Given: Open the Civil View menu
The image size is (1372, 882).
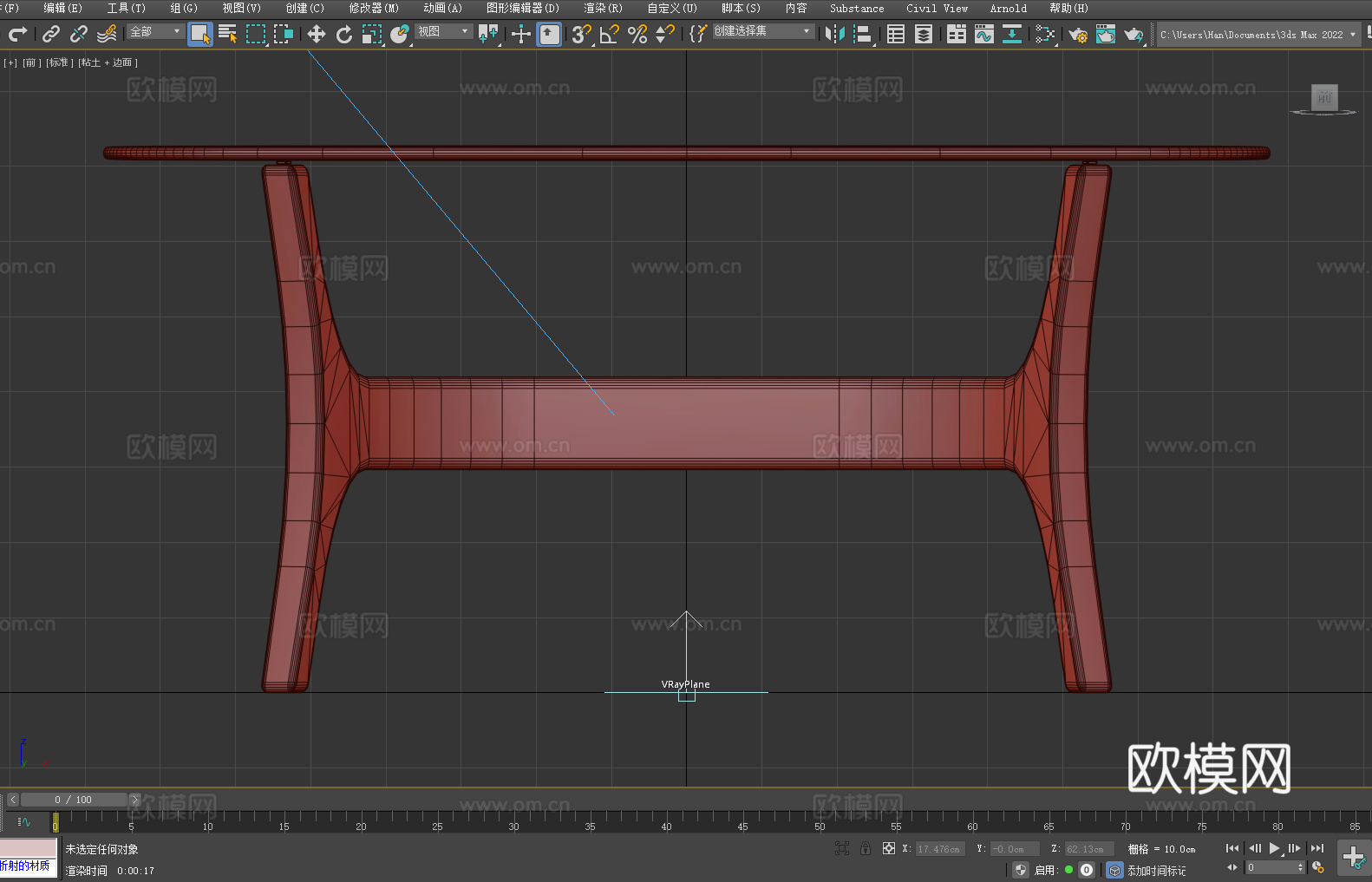Looking at the screenshot, I should pyautogui.click(x=938, y=8).
